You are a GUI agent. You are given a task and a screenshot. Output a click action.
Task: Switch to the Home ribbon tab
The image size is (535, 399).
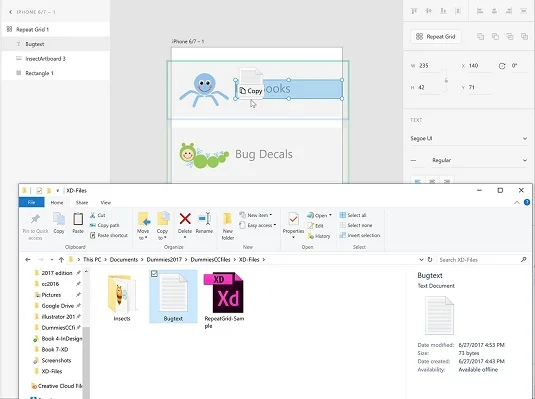tap(57, 202)
